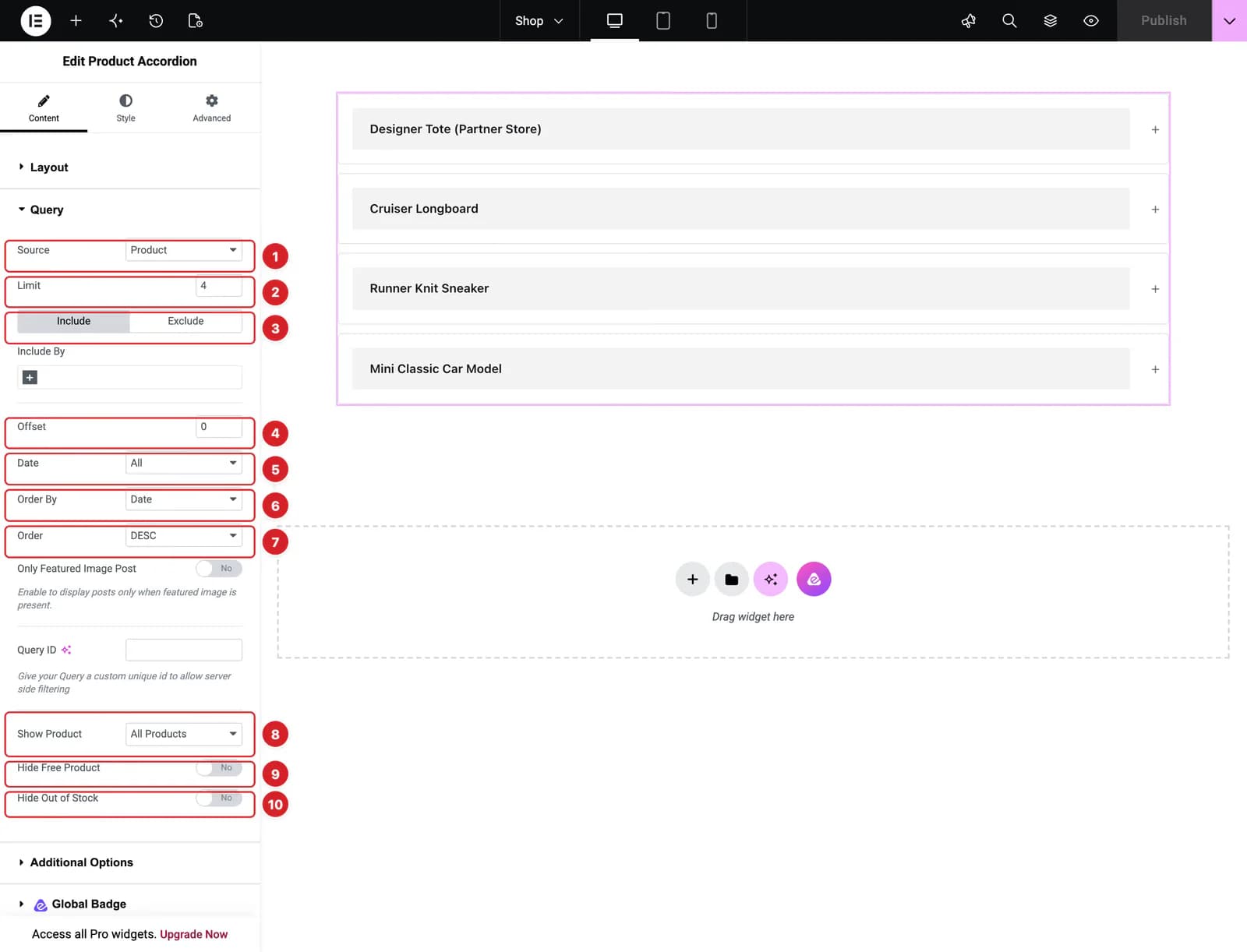Open the Elementor logo menu
This screenshot has width=1247, height=952.
[35, 21]
